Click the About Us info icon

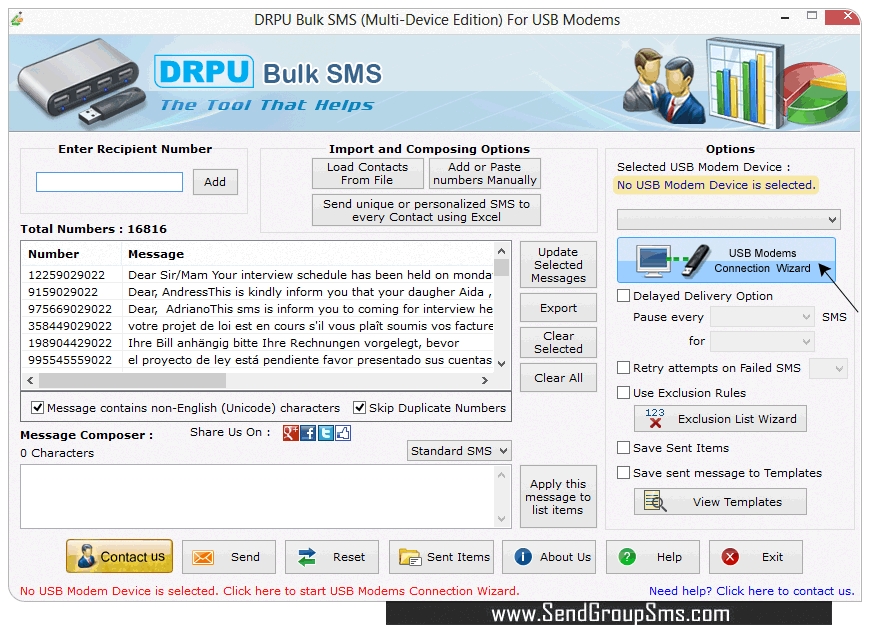tap(523, 556)
